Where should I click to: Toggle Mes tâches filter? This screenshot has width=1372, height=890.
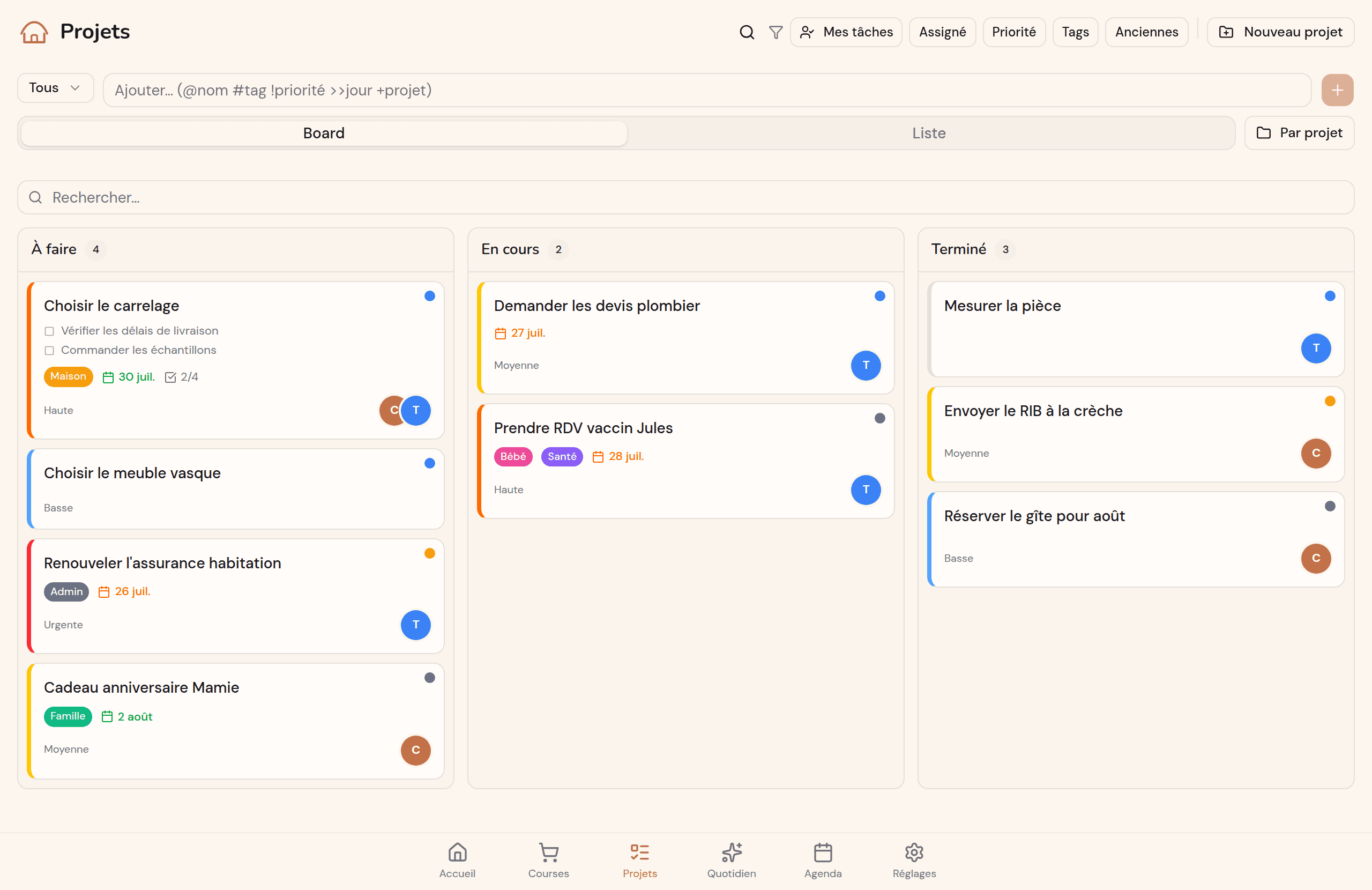846,32
